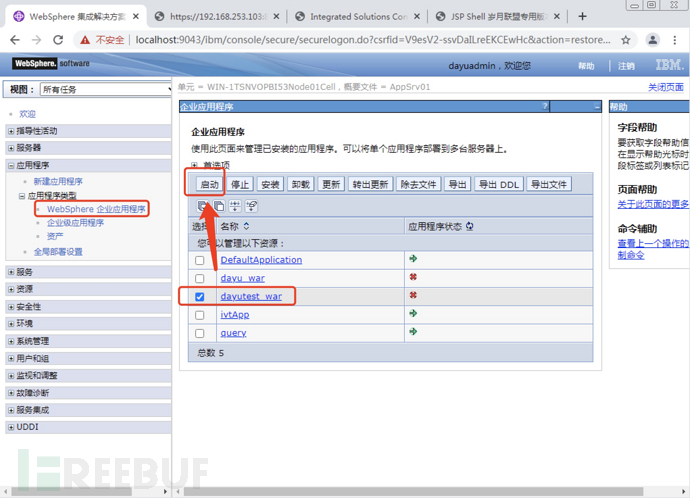The height and width of the screenshot is (498, 690).
Task: Open a new browser tab
Action: (582, 16)
